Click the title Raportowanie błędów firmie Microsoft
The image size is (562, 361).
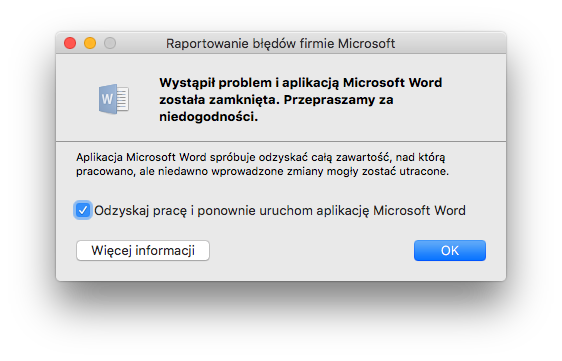(280, 43)
